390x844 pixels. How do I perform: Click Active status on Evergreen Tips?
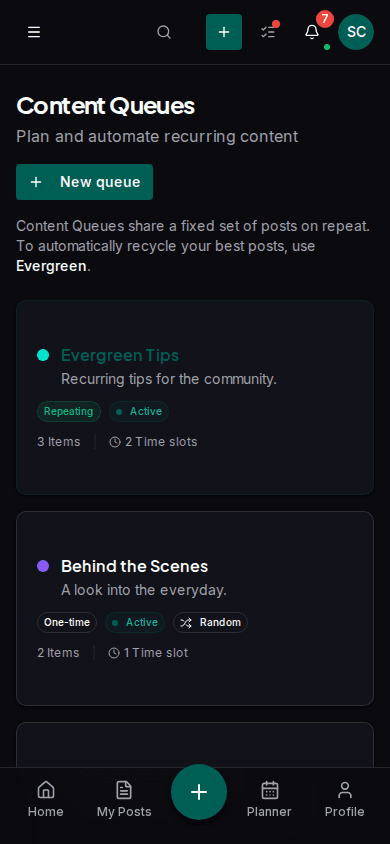pyautogui.click(x=139, y=411)
